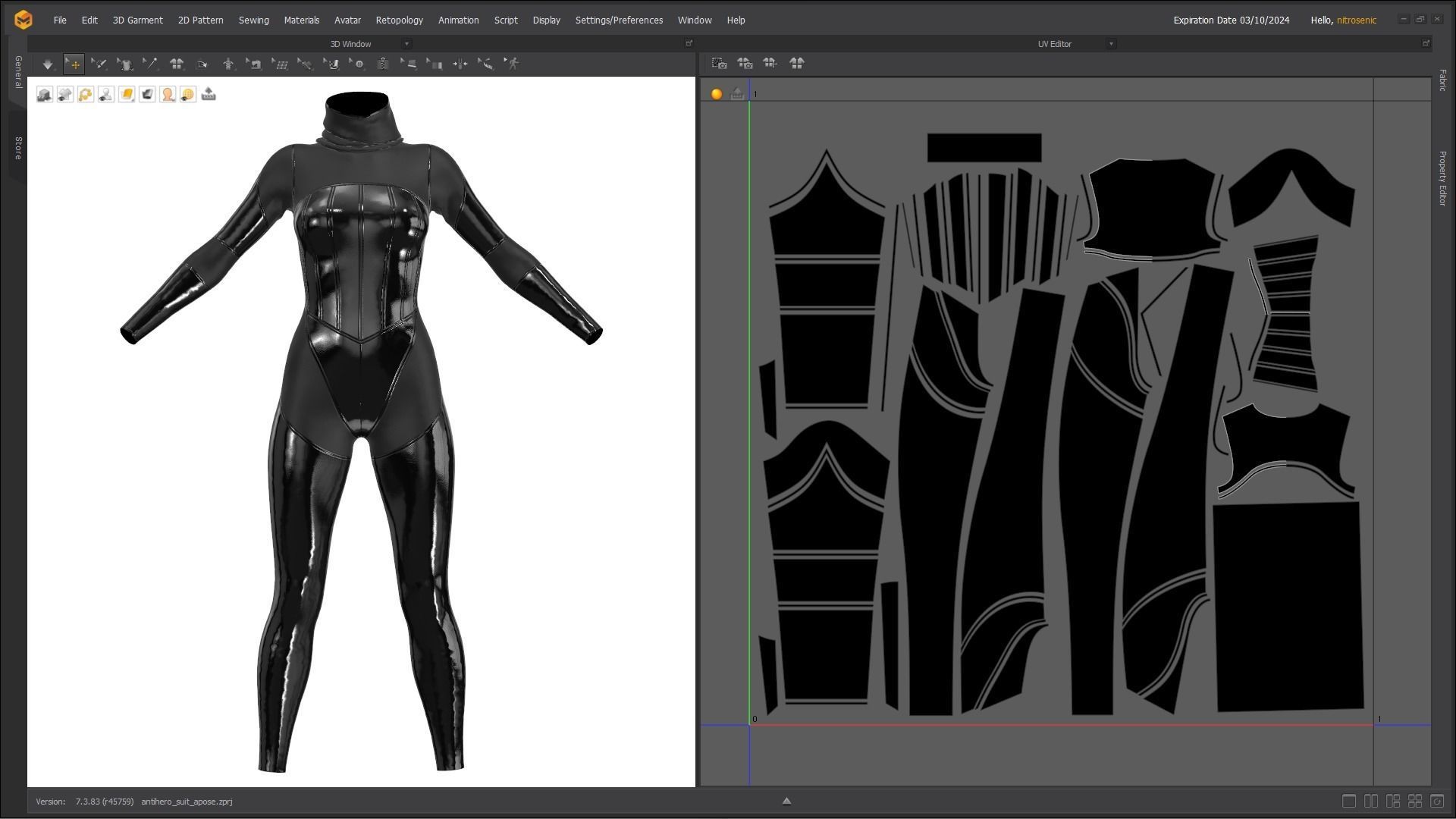Click the UV snapshot grid camera icon
Viewport: 1456px width, 819px height.
pyautogui.click(x=720, y=64)
